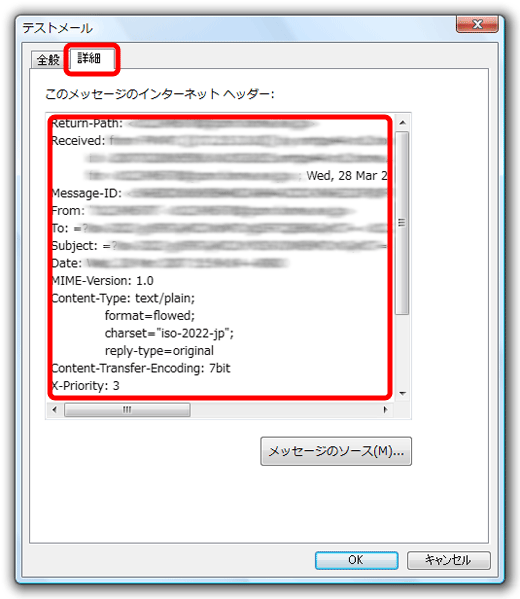Image resolution: width=520 pixels, height=599 pixels.
Task: Switch to the 全般 tab
Action: 48,60
